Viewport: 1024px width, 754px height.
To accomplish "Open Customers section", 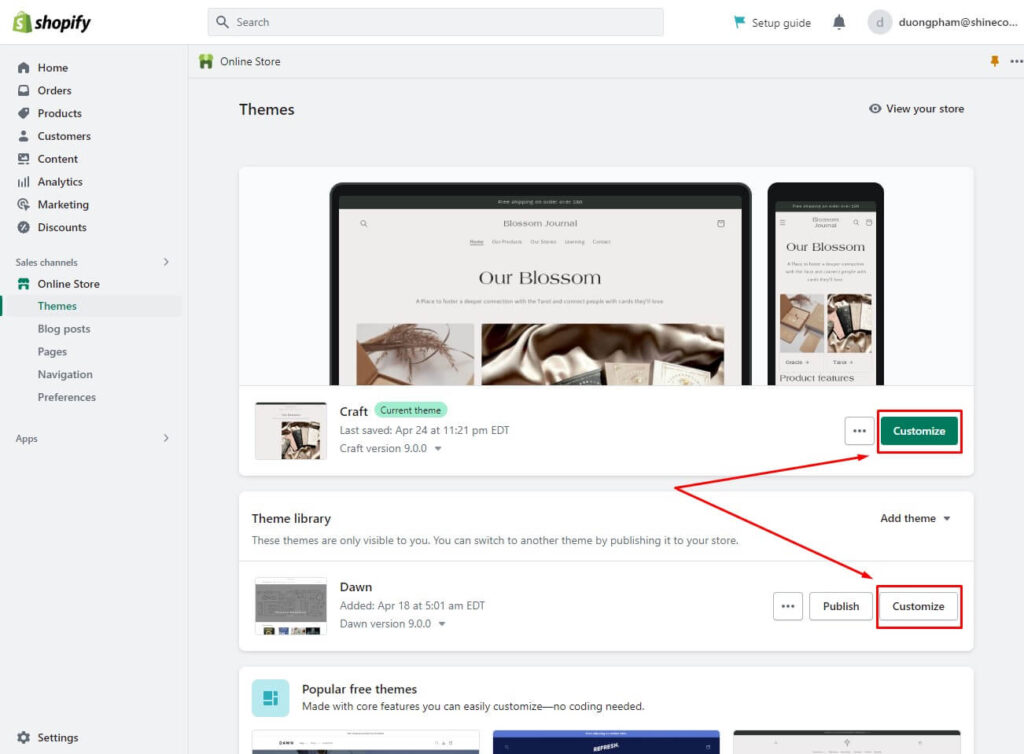I will [64, 136].
